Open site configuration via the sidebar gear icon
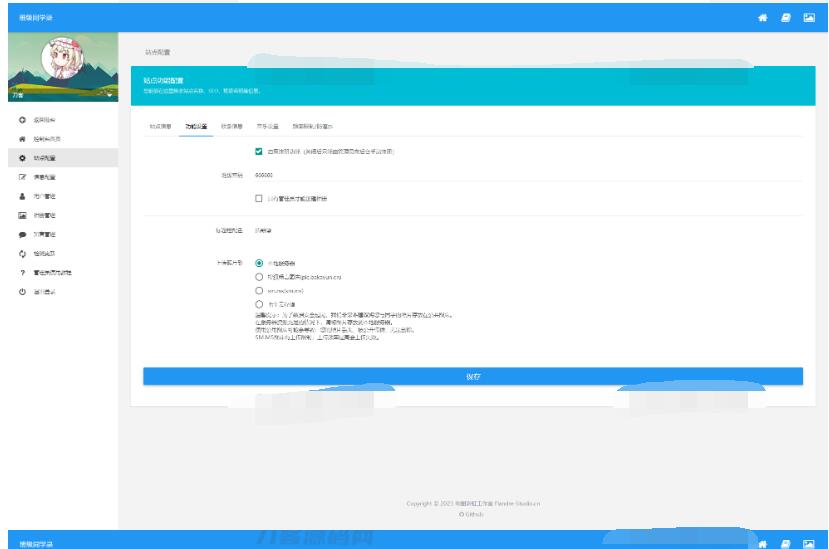This screenshot has height=549, width=829. 22,158
